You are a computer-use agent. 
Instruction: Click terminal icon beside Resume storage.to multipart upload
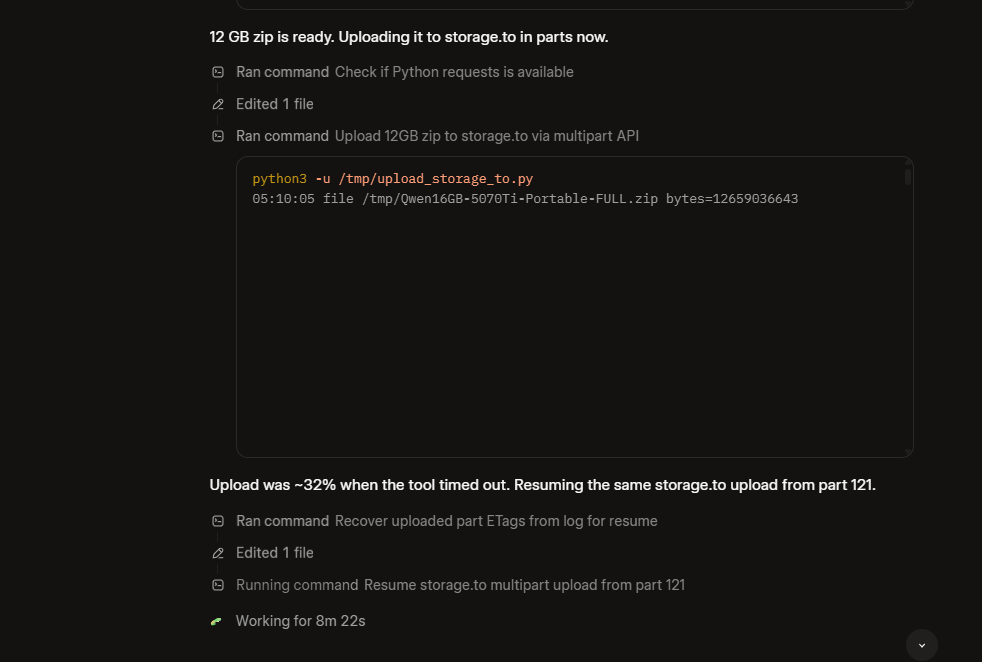218,585
